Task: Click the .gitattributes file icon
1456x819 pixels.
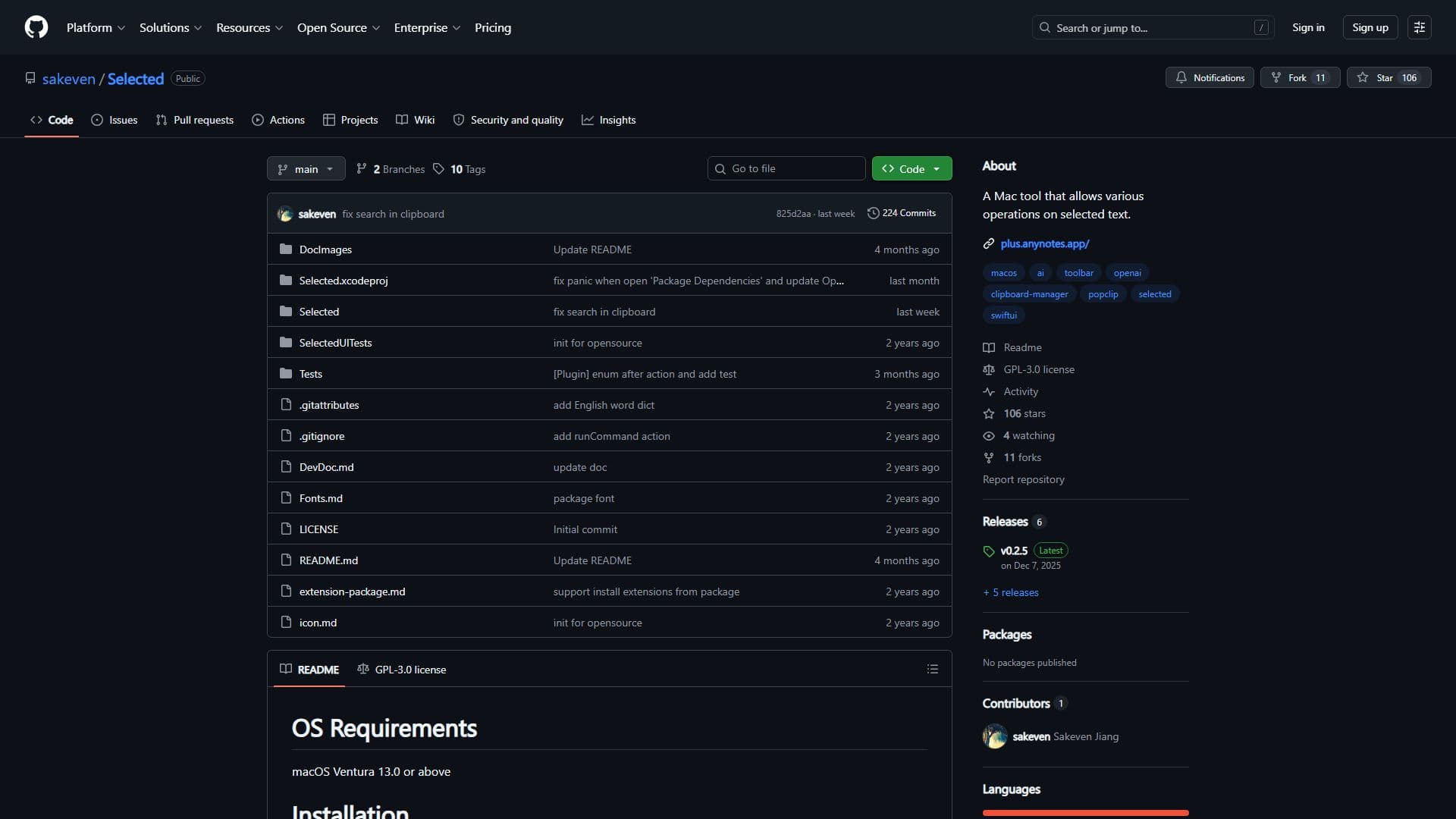Action: pos(286,405)
